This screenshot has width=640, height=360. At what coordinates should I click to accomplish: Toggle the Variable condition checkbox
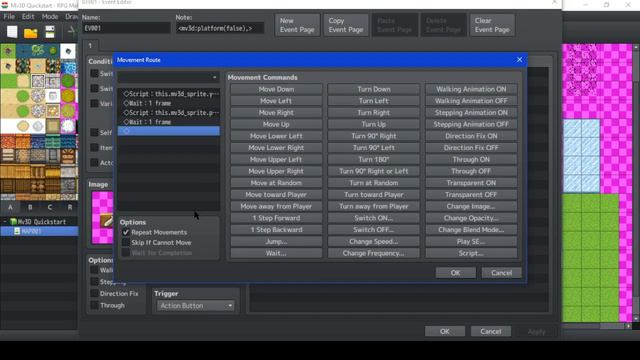[x=94, y=103]
